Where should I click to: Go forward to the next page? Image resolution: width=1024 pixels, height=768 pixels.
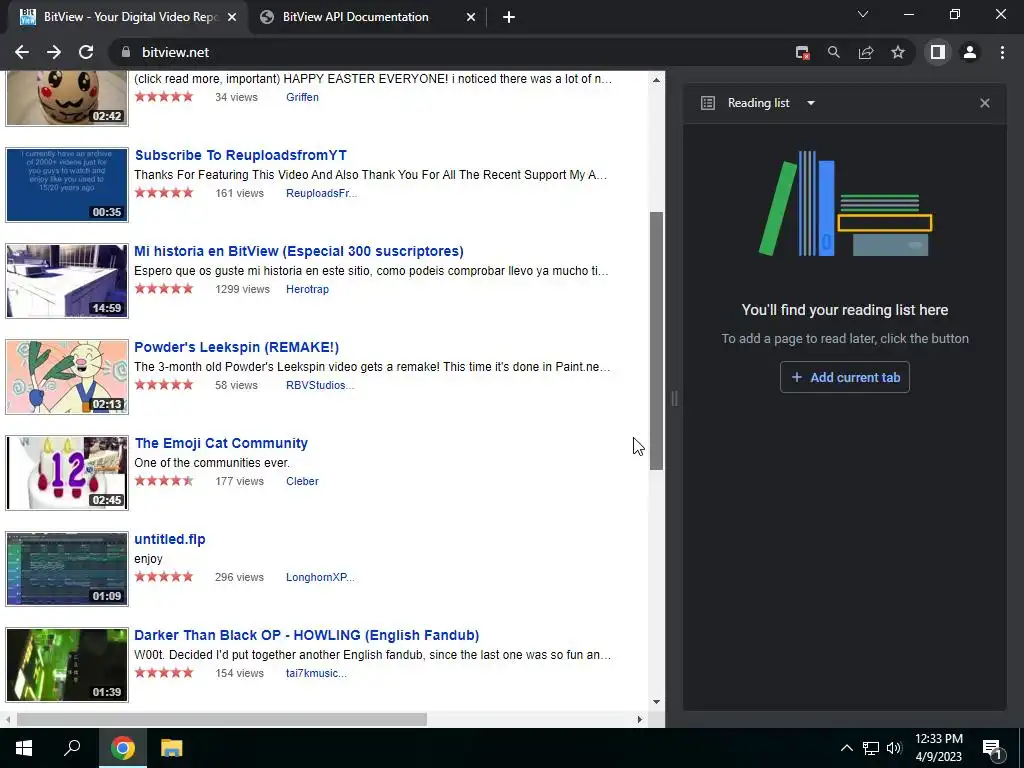[x=54, y=52]
